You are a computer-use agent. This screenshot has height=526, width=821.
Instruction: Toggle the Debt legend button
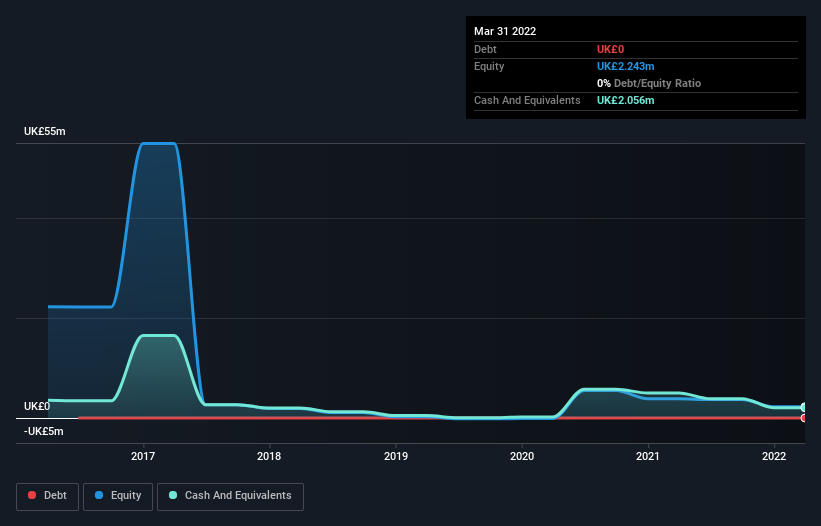(47, 496)
